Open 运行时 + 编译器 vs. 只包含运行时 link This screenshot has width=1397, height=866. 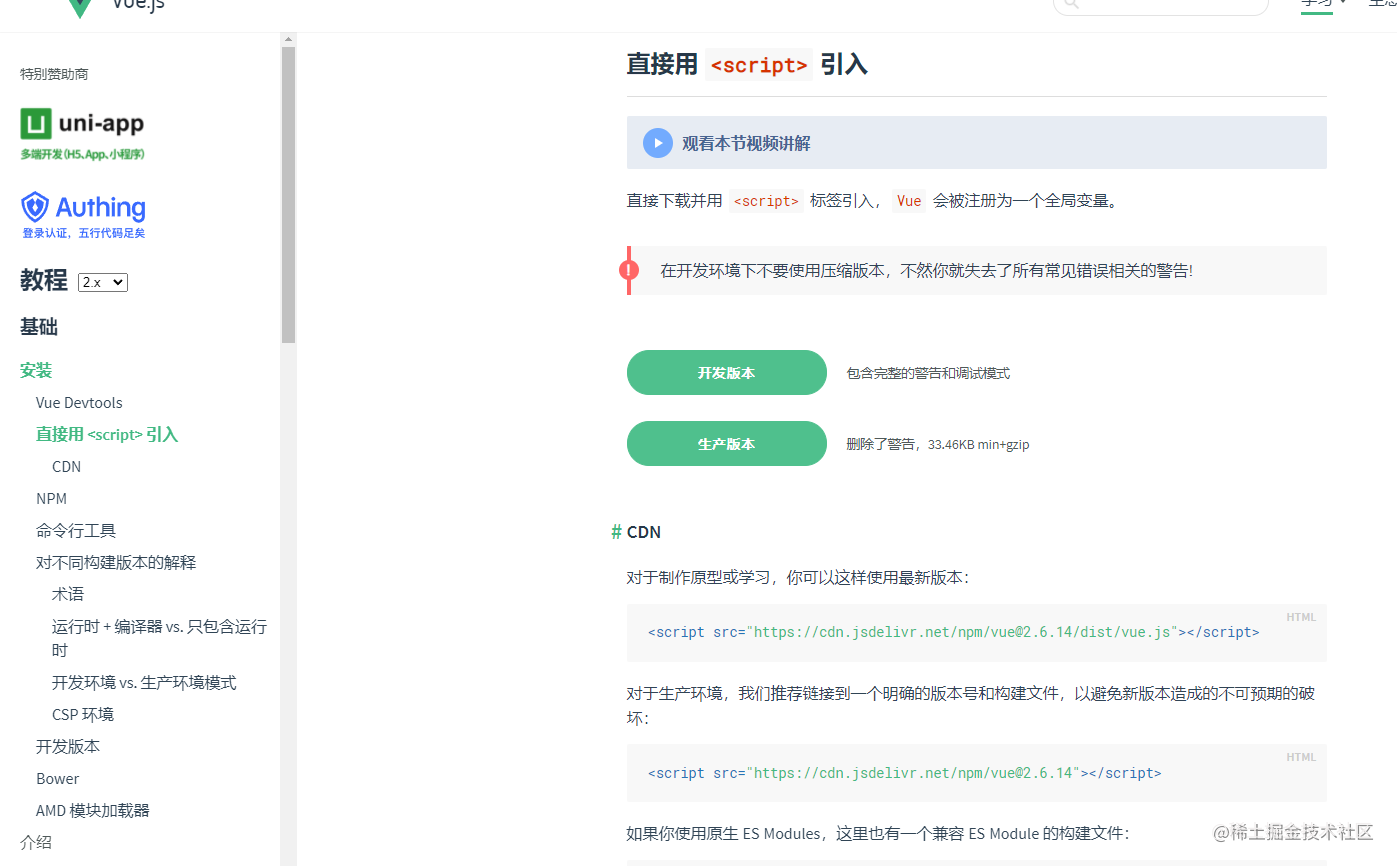(159, 638)
